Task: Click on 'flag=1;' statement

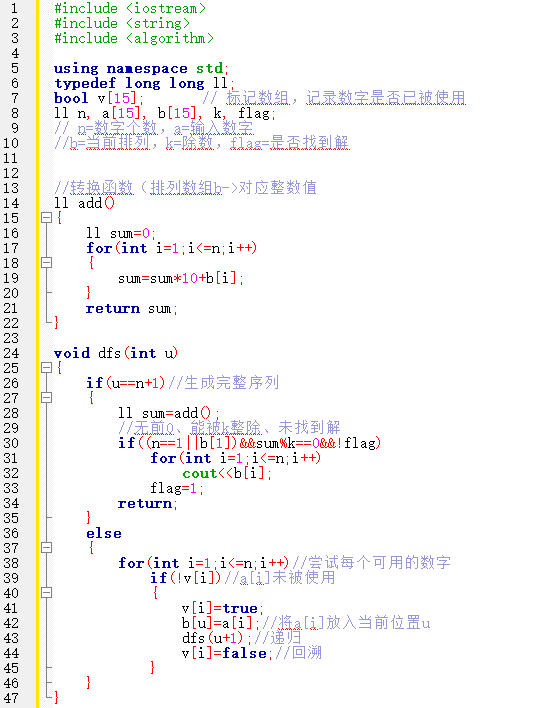Action: point(177,488)
